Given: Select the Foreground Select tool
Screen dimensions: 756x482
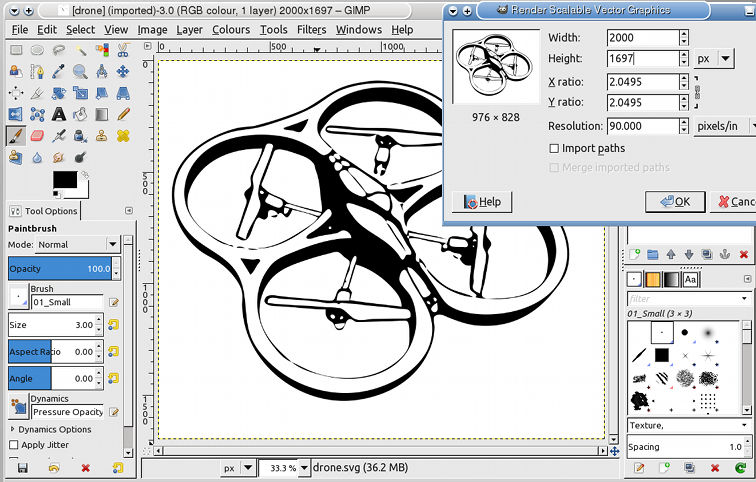Looking at the screenshot, I should coord(16,71).
